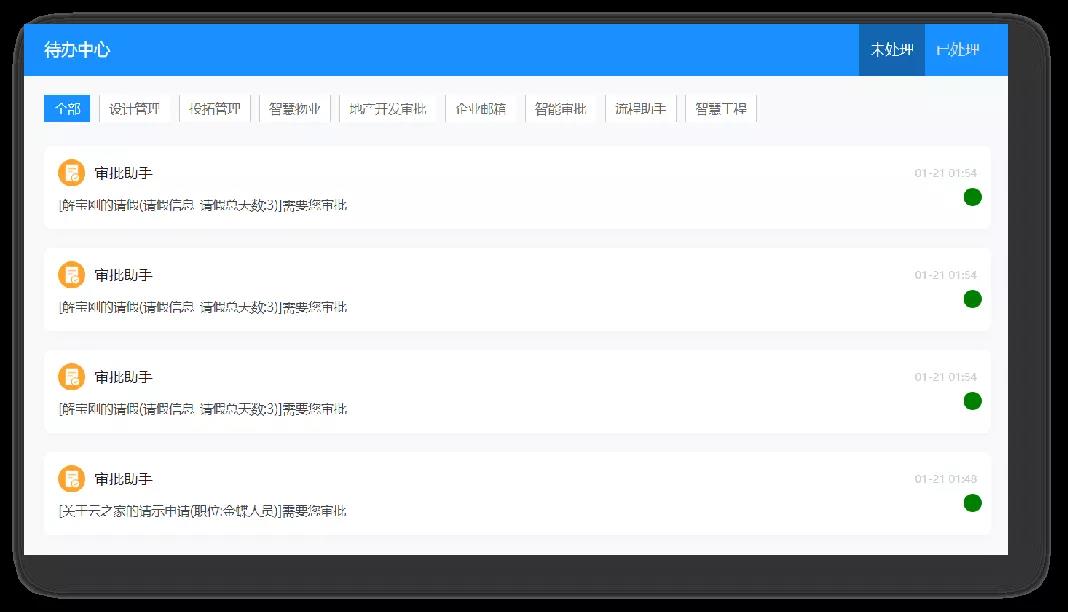Open the 企业邮箱 category
Viewport: 1068px width, 612px height.
[481, 109]
